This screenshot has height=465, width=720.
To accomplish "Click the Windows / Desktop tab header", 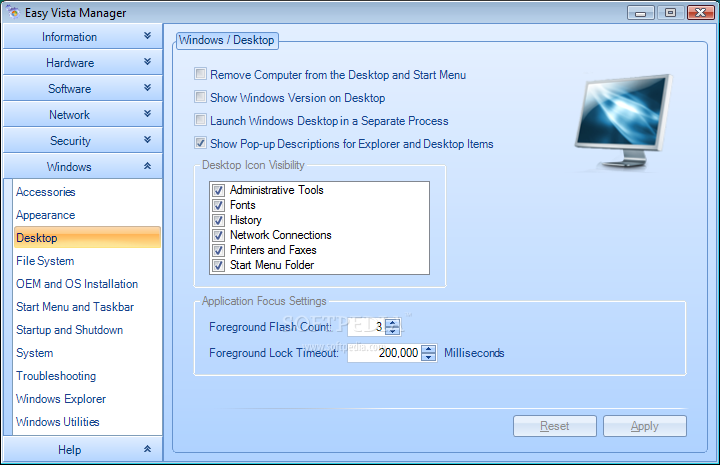I will (x=227, y=40).
